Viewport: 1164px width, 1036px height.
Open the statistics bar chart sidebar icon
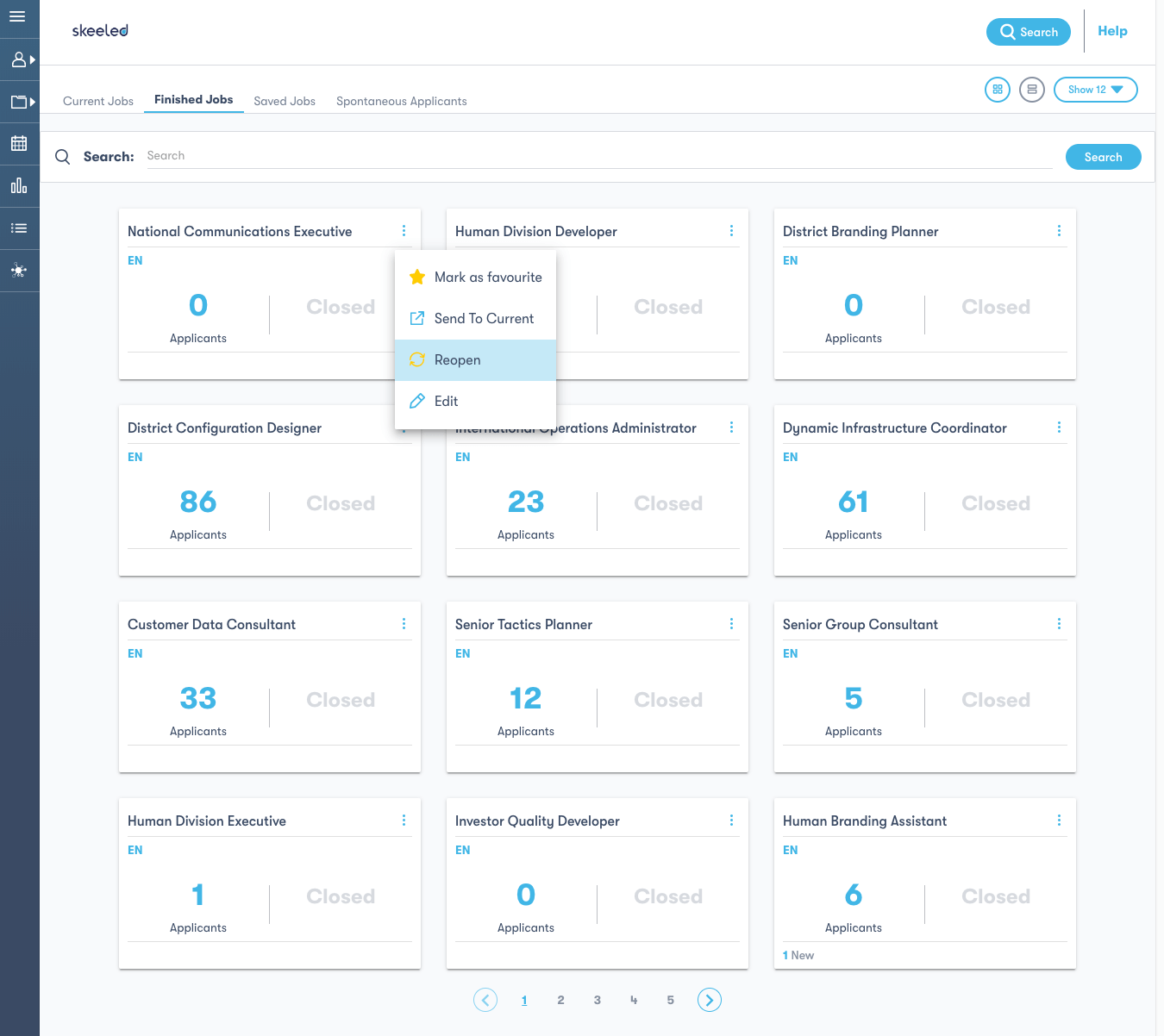click(x=19, y=185)
